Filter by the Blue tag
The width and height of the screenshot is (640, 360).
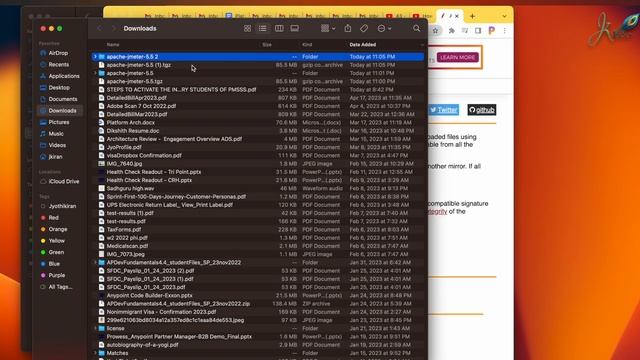[x=54, y=264]
